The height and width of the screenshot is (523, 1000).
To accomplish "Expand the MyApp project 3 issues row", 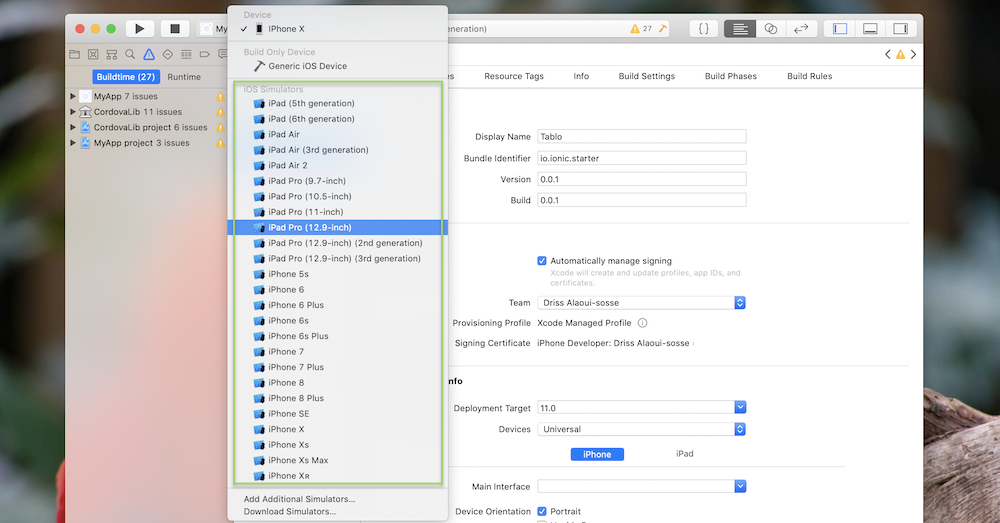I will (x=73, y=143).
